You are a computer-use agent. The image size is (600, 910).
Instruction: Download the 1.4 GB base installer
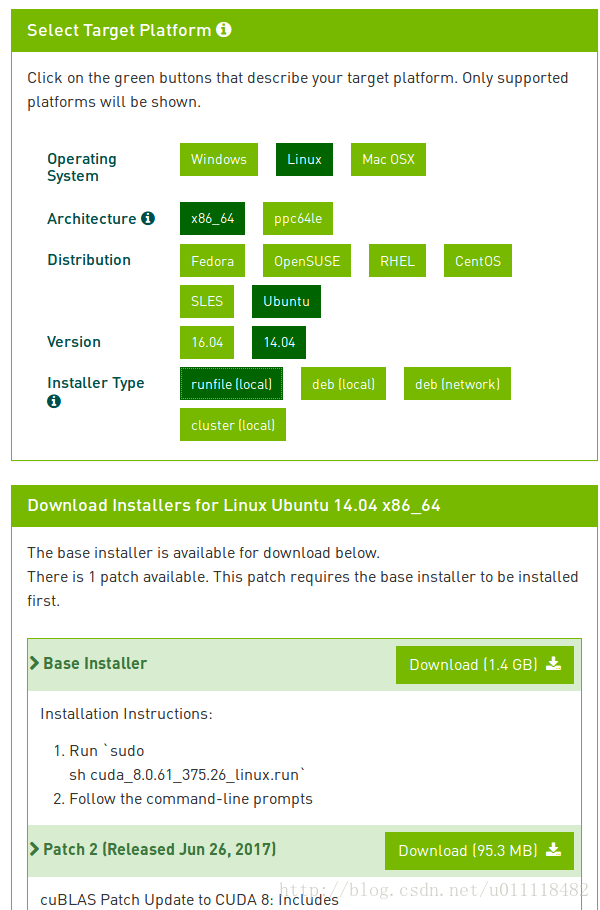pyautogui.click(x=485, y=665)
